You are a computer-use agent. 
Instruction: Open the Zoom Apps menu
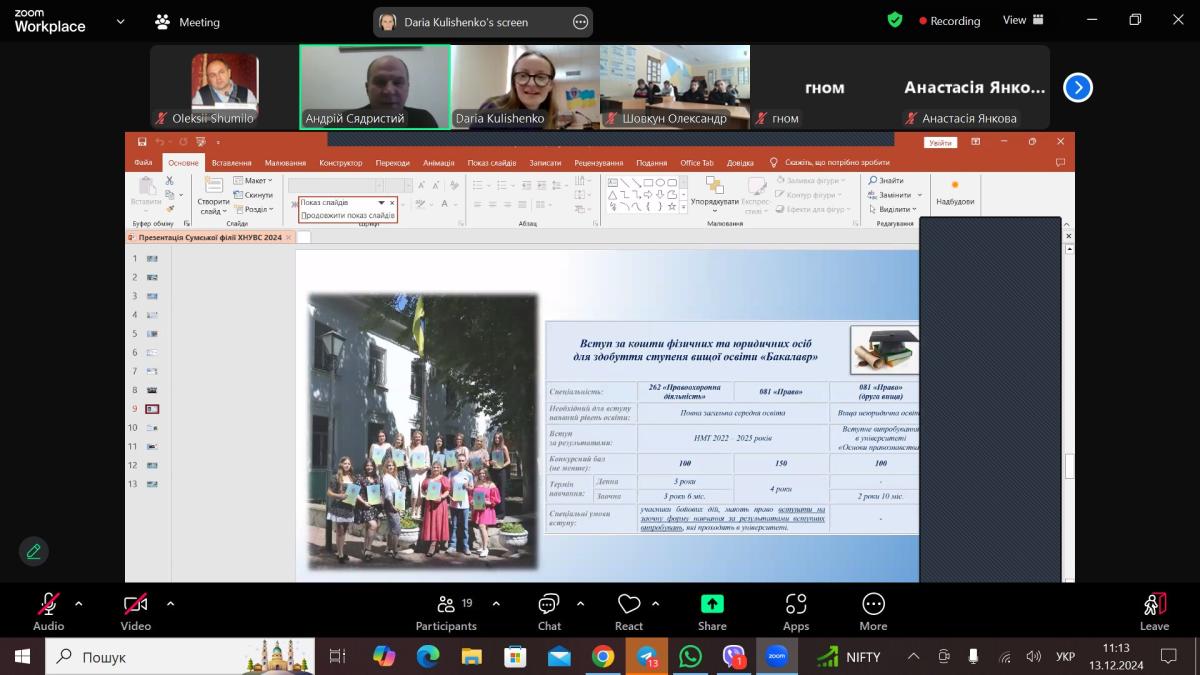(x=796, y=611)
